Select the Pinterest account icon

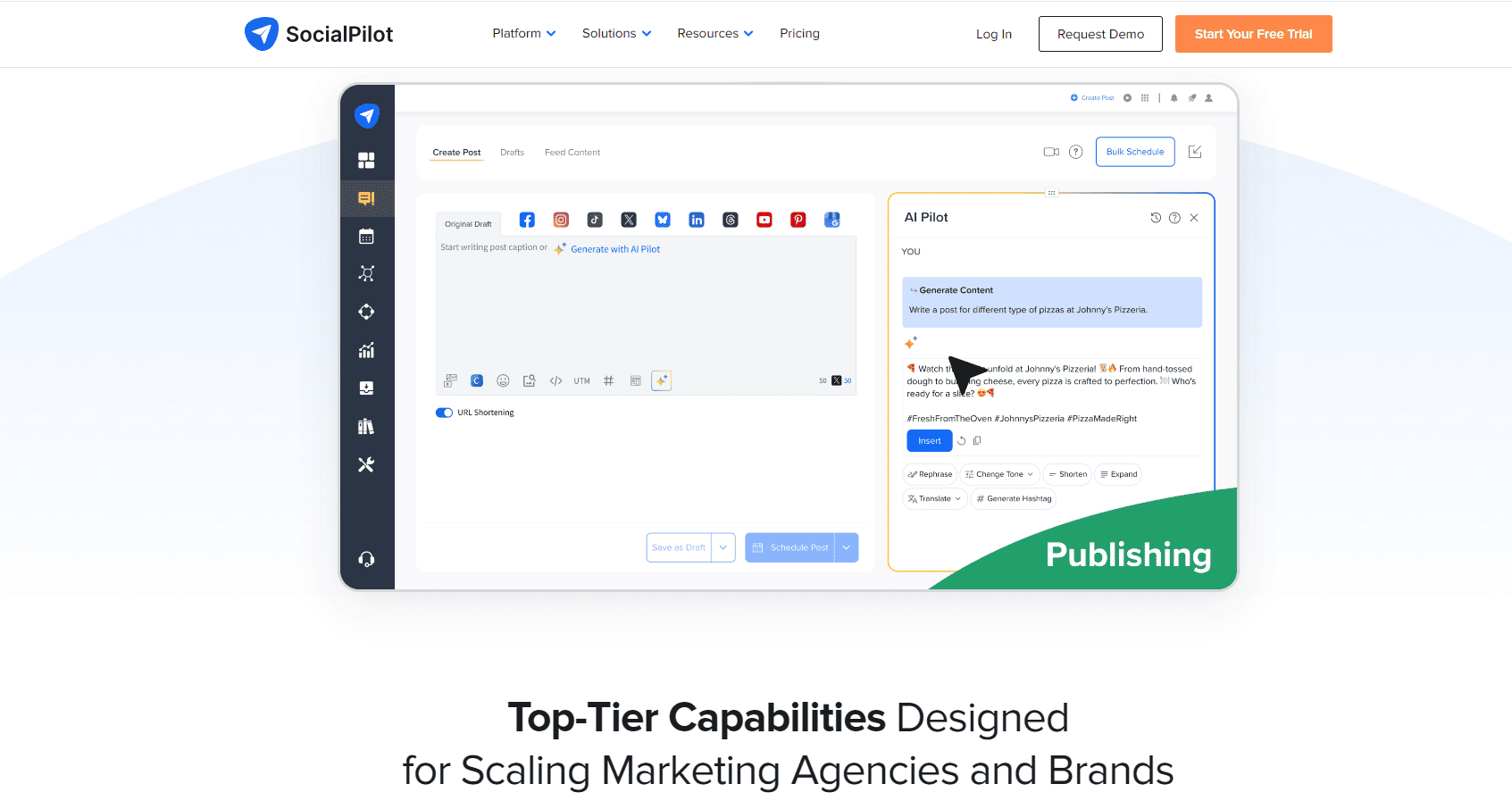(798, 220)
